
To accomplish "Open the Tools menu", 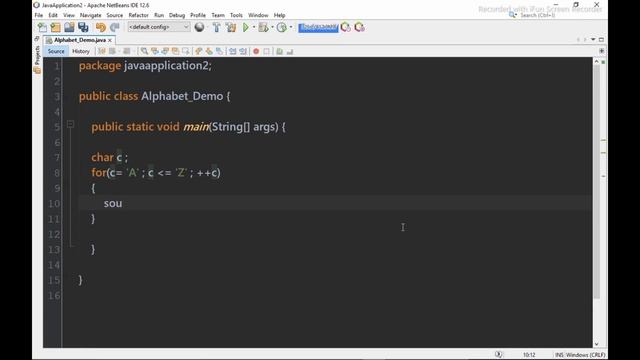I will pos(236,15).
